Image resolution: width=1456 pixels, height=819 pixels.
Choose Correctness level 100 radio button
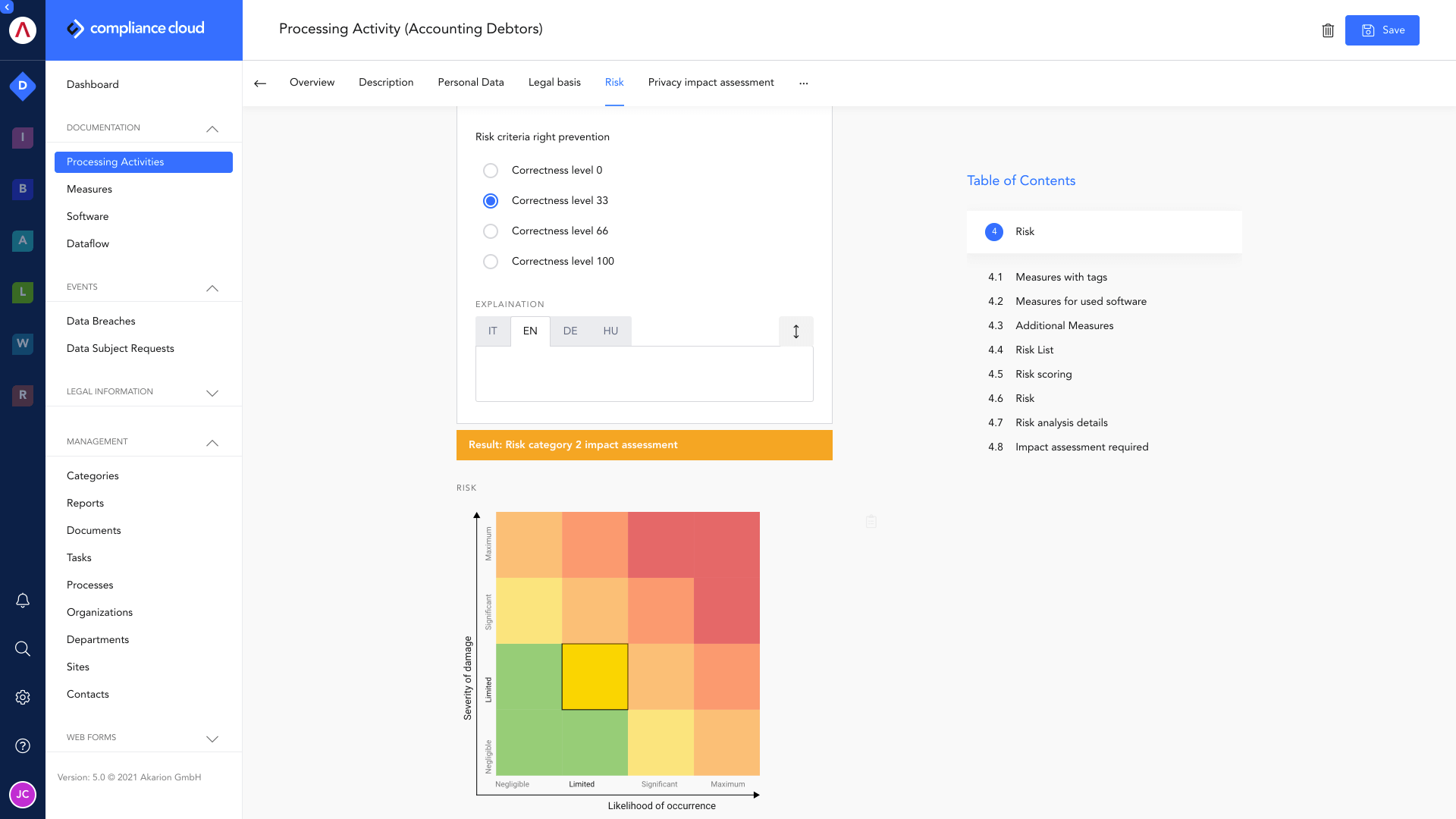tap(491, 262)
